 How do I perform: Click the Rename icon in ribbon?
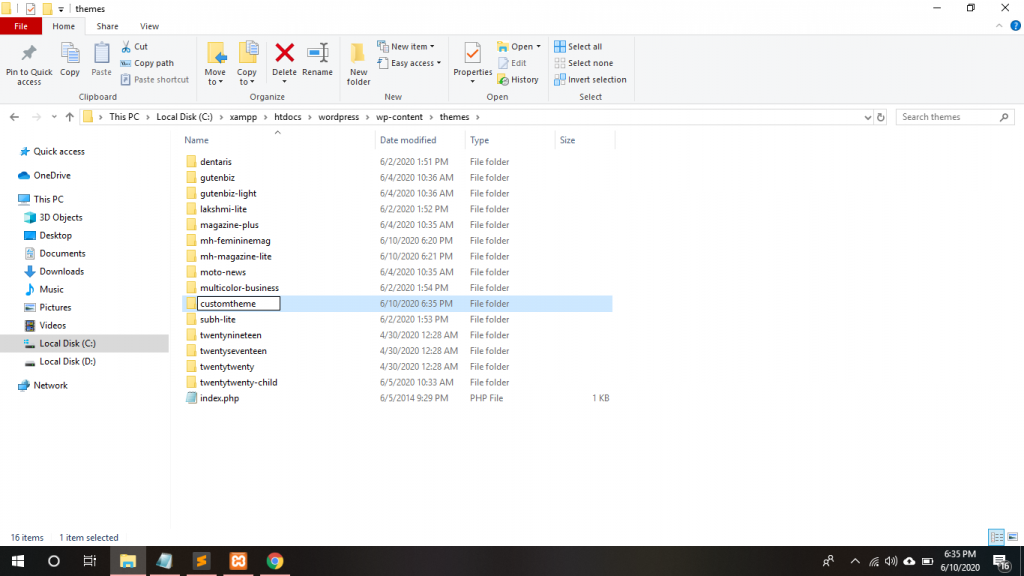[317, 55]
